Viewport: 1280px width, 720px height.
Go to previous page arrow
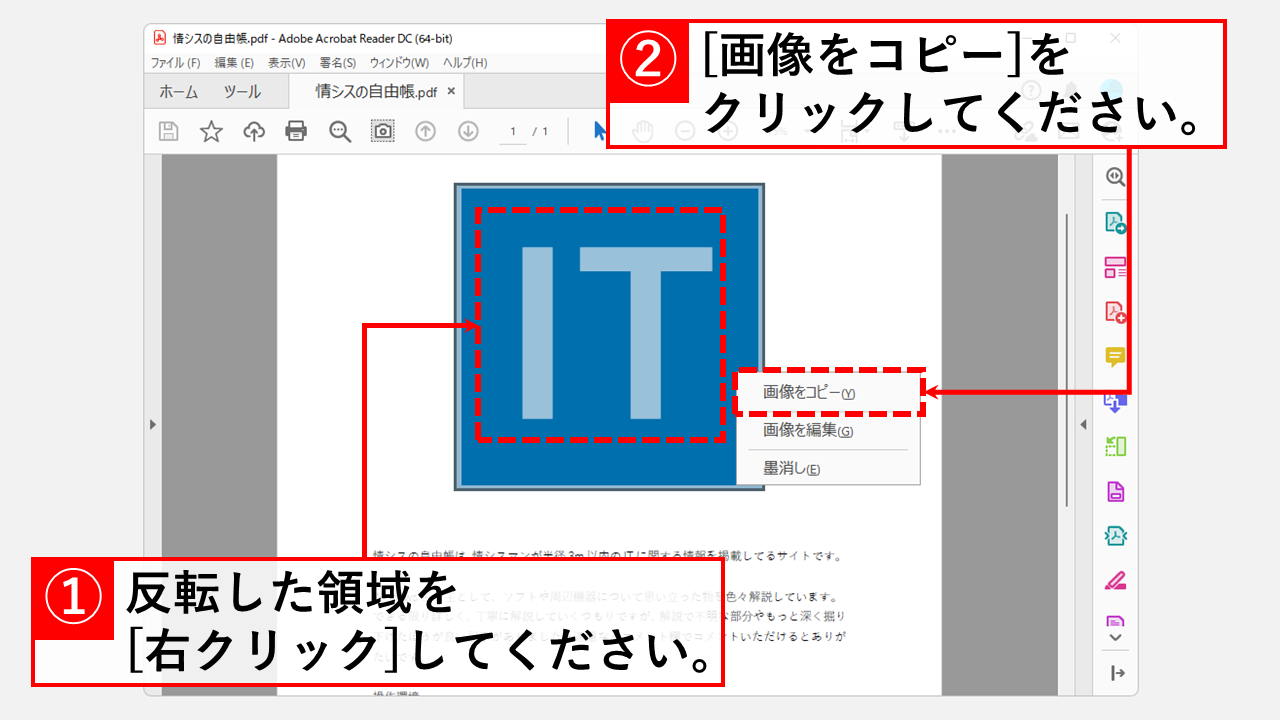coord(426,131)
